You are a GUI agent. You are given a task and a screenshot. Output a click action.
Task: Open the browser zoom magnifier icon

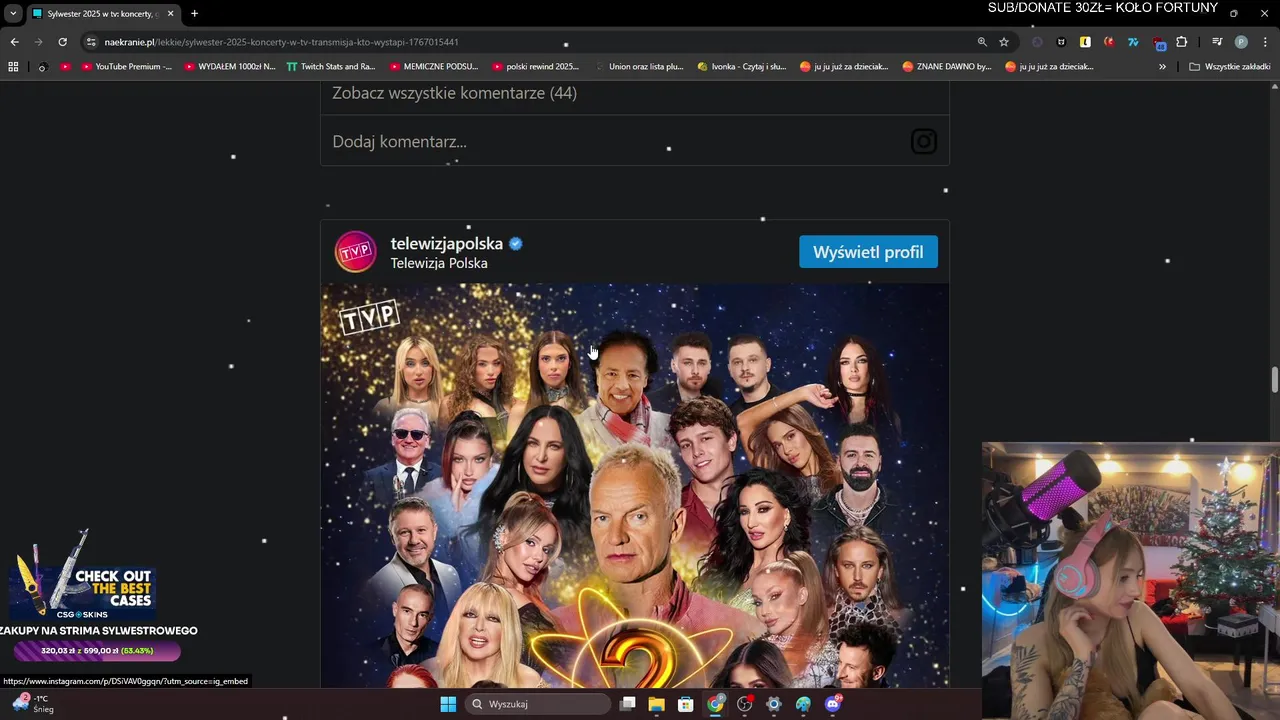click(982, 42)
